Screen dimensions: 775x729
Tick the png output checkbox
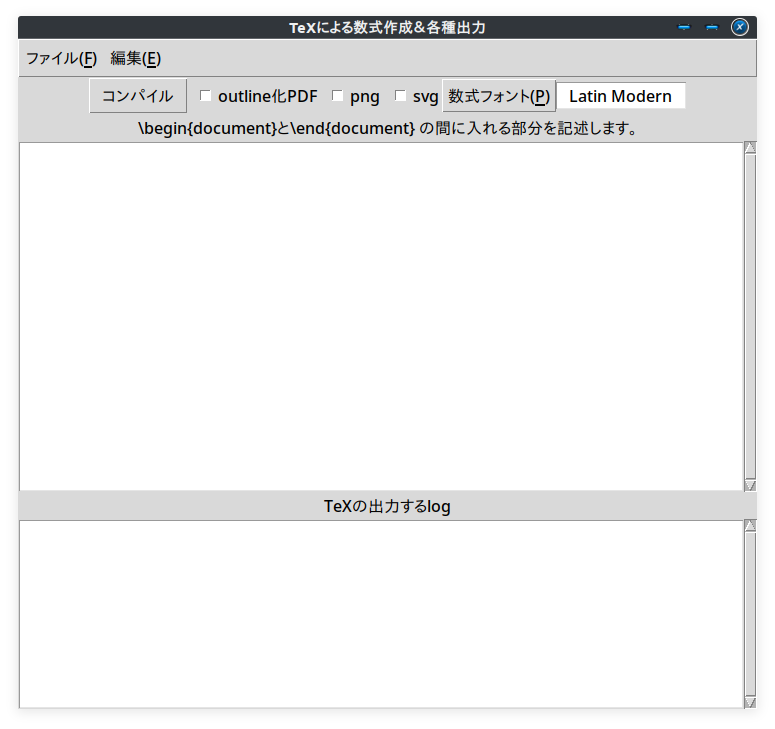[338, 96]
